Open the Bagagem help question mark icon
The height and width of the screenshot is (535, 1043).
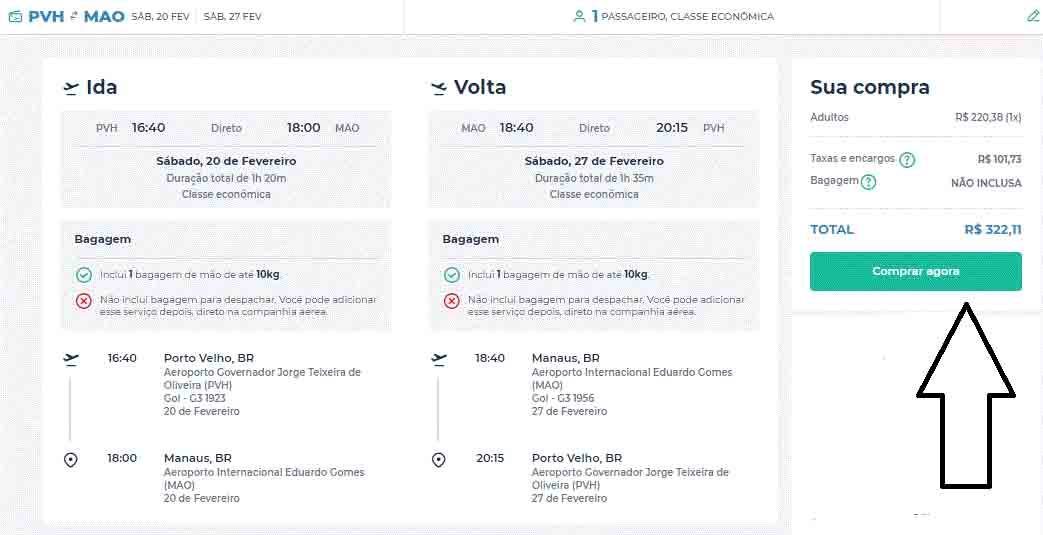[x=868, y=182]
